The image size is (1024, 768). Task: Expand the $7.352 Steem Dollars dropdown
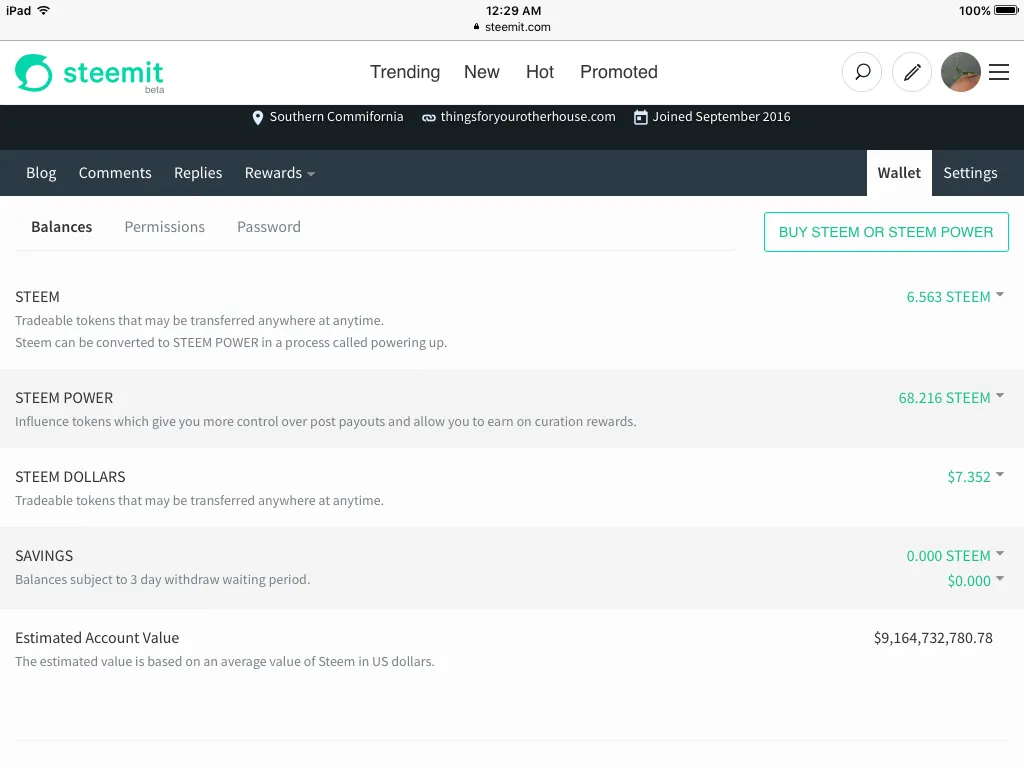click(976, 477)
